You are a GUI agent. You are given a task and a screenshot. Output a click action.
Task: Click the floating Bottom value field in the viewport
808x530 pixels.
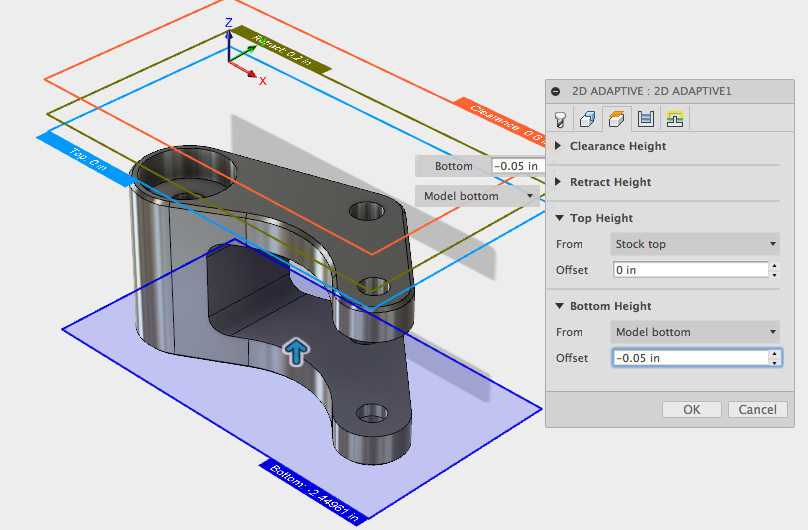pos(517,166)
